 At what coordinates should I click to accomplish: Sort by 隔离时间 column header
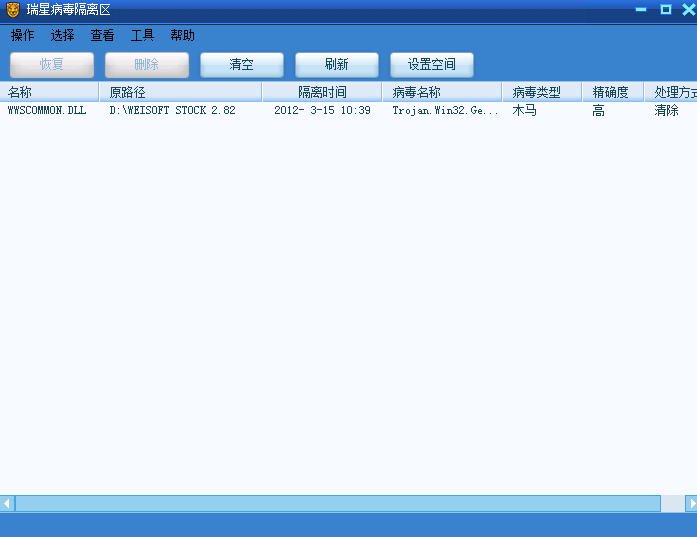click(x=322, y=92)
